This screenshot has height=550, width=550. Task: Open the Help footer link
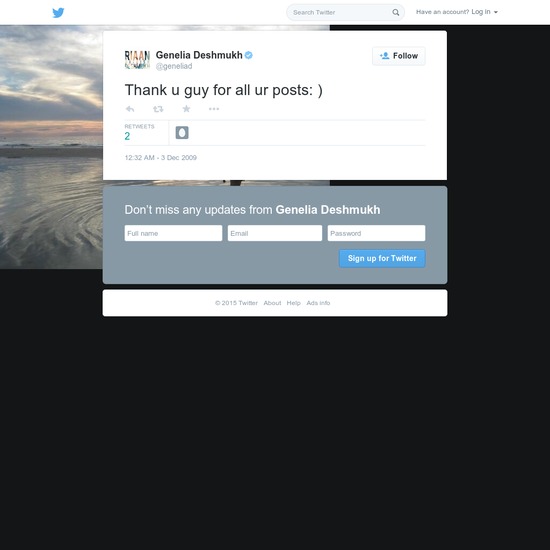[294, 303]
